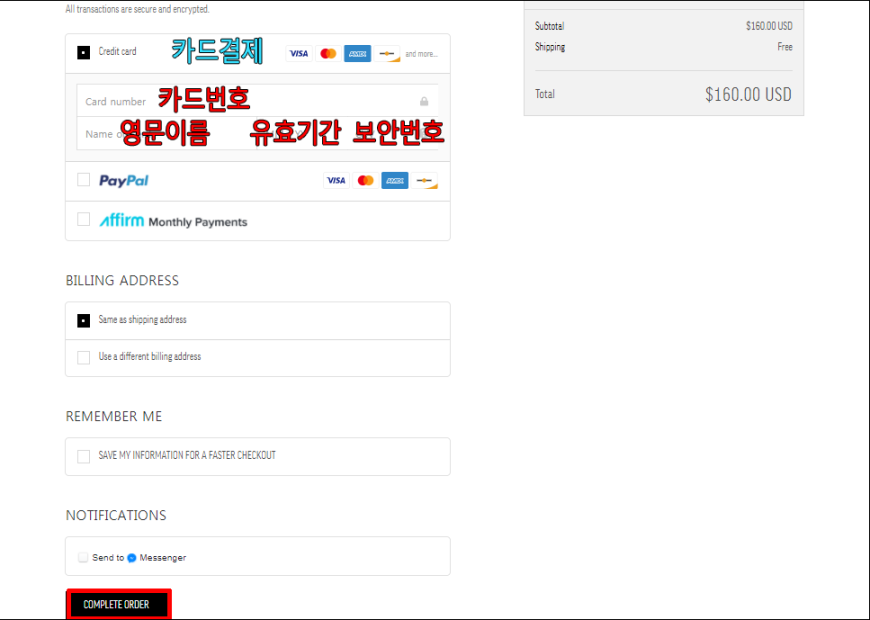870x620 pixels.
Task: Click the Visa icon in PayPal row
Action: 336,180
